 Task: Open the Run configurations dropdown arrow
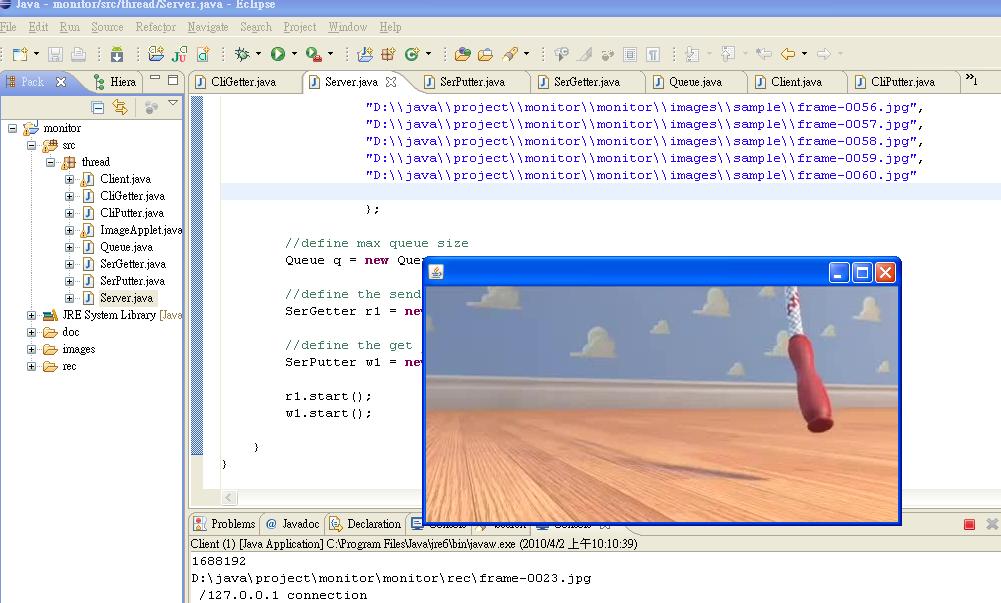coord(294,54)
